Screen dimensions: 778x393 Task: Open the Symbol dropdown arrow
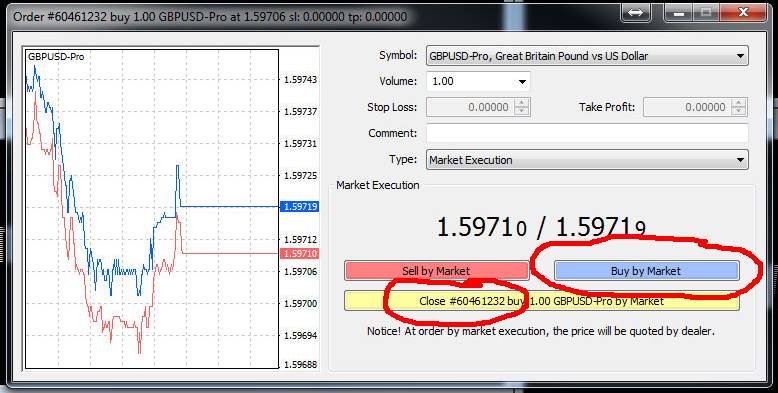(x=740, y=56)
